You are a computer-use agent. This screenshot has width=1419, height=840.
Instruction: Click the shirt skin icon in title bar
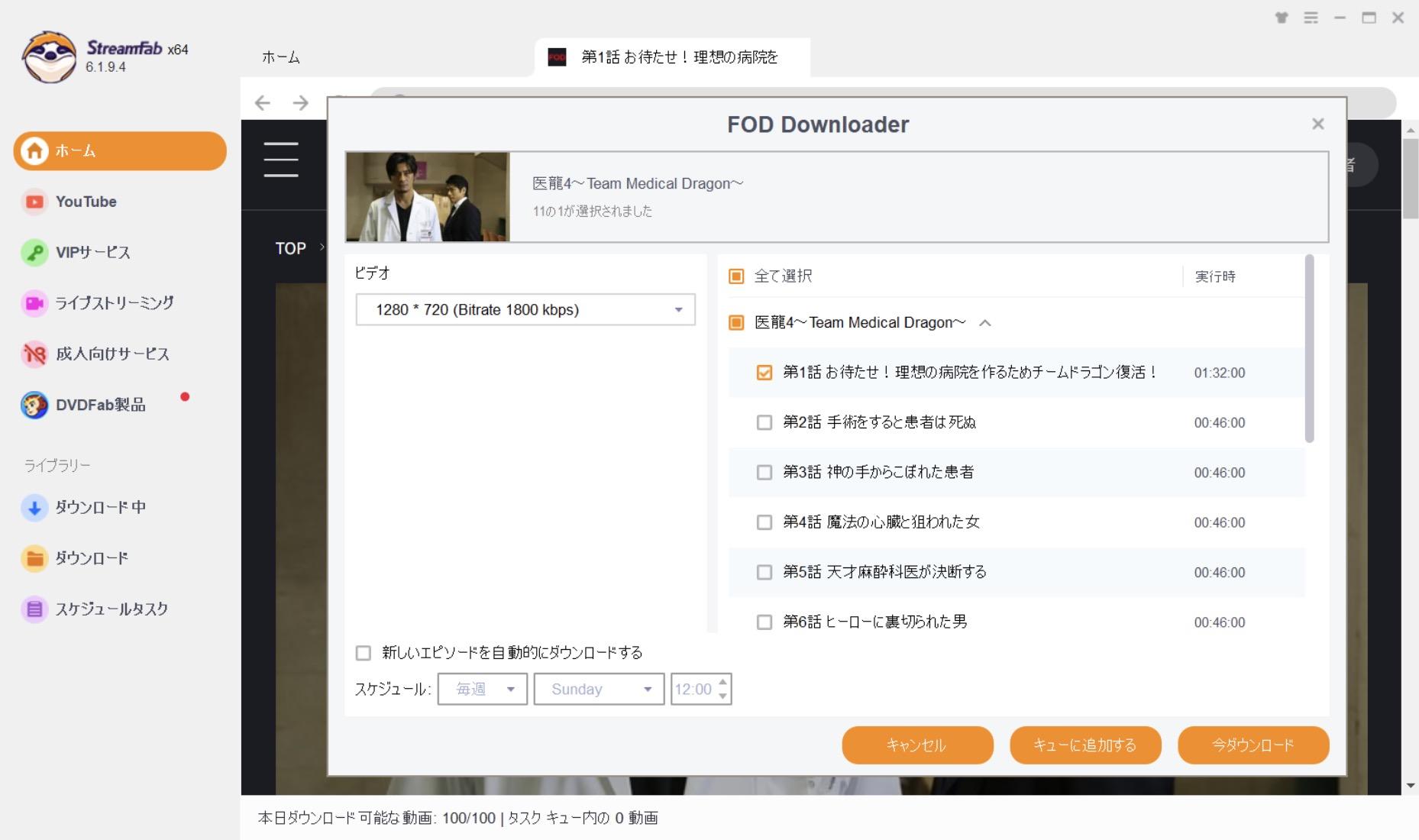[1282, 18]
